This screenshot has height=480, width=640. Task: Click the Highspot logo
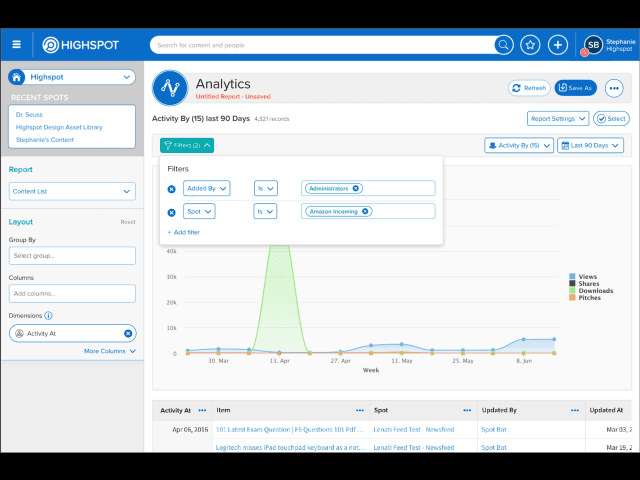(81, 44)
